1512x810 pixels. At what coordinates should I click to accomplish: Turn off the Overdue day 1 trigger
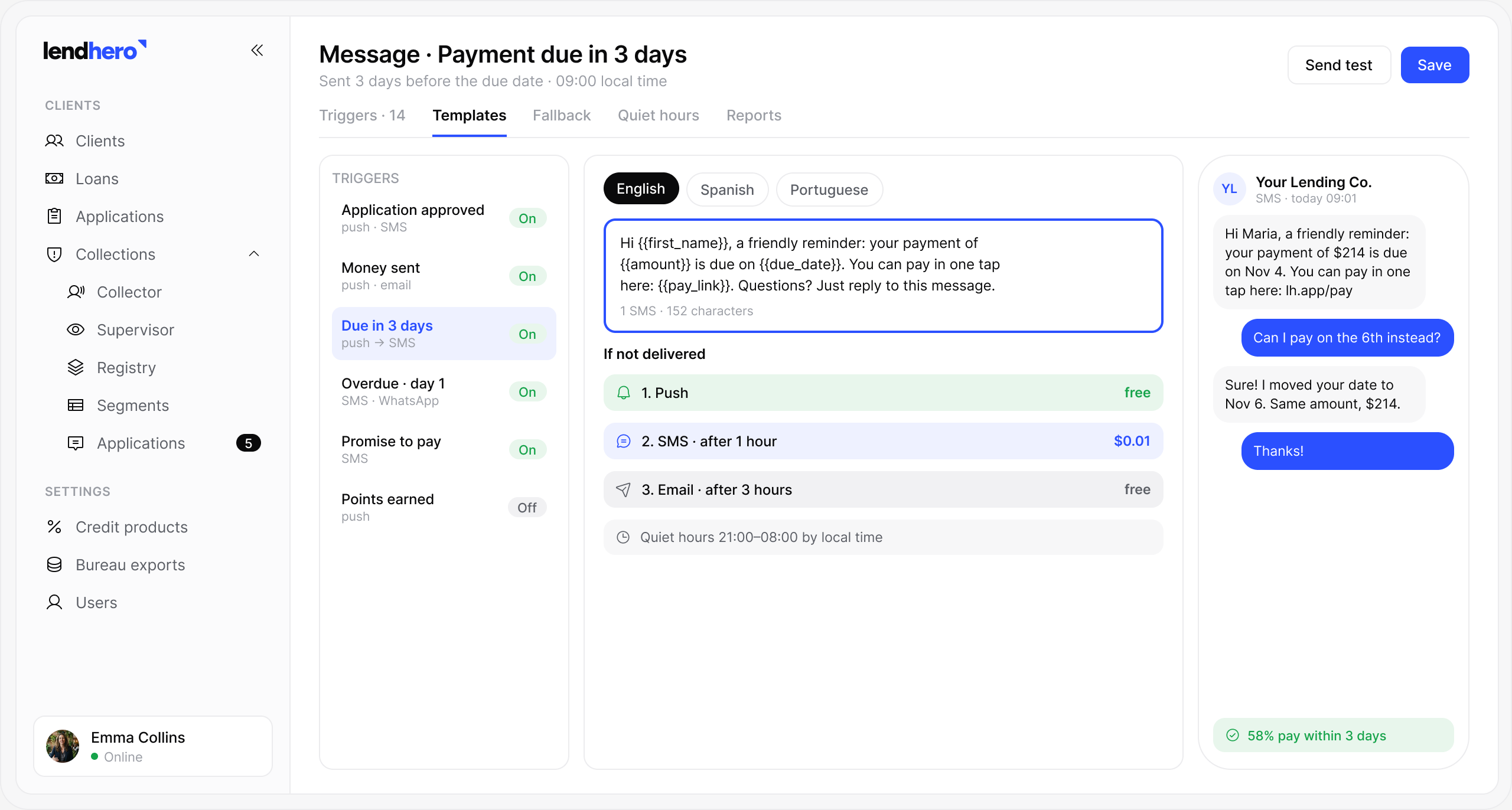pos(527,392)
